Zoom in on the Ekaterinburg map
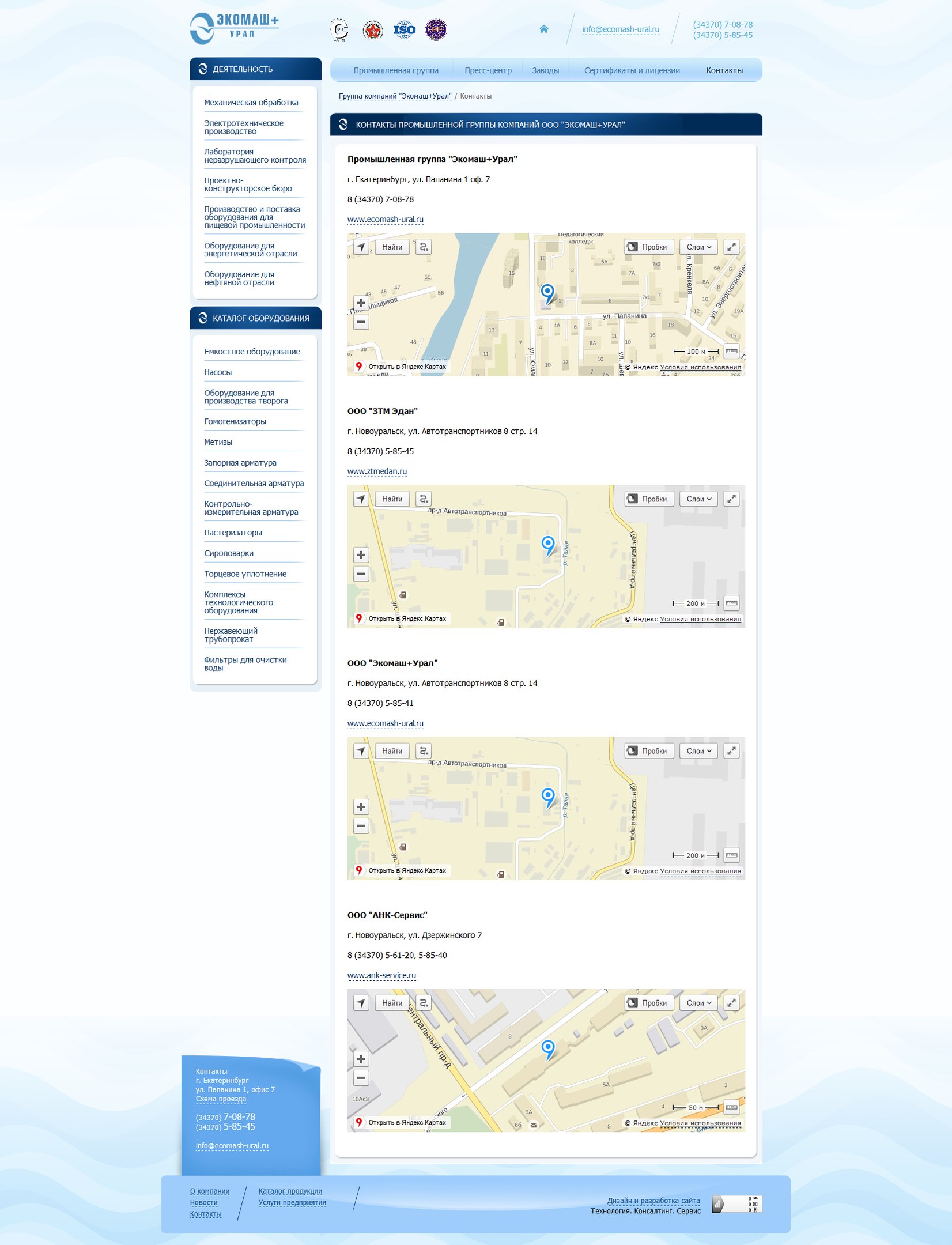952x1245 pixels. click(361, 303)
